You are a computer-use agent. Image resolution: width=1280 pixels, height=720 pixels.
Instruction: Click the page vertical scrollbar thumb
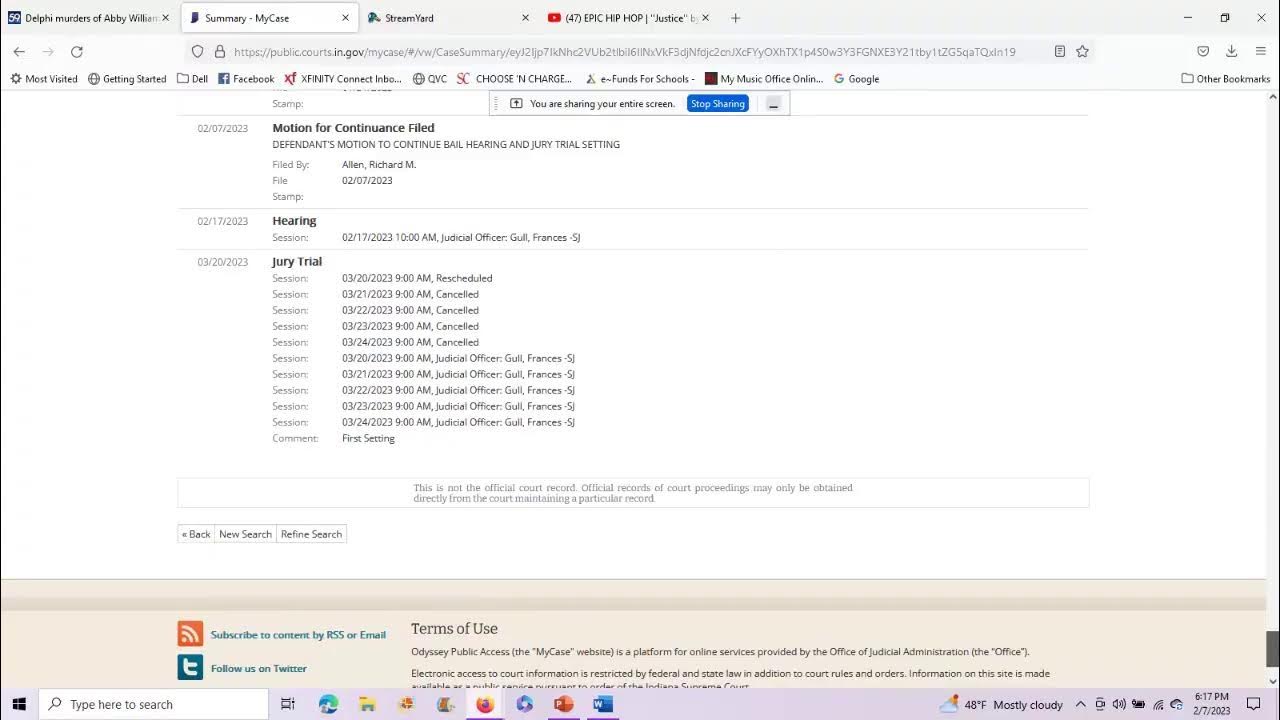1273,649
